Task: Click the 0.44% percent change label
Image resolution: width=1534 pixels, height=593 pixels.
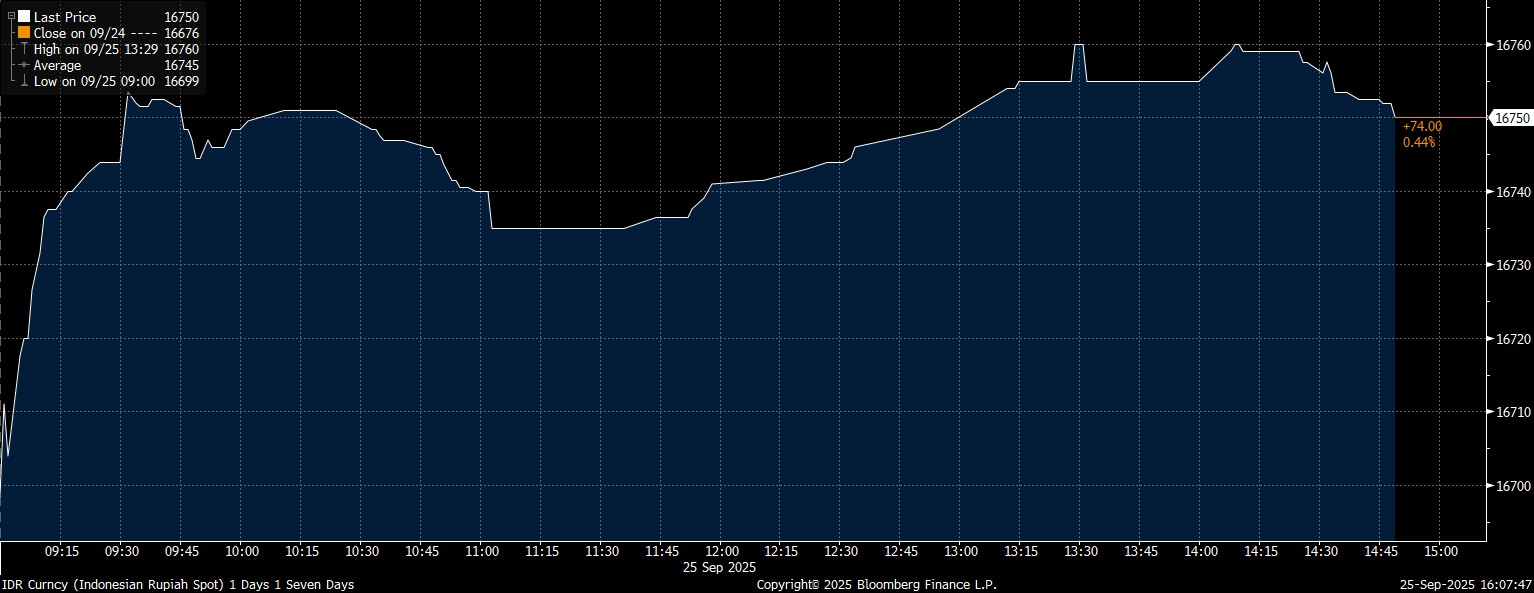Action: pyautogui.click(x=1419, y=142)
